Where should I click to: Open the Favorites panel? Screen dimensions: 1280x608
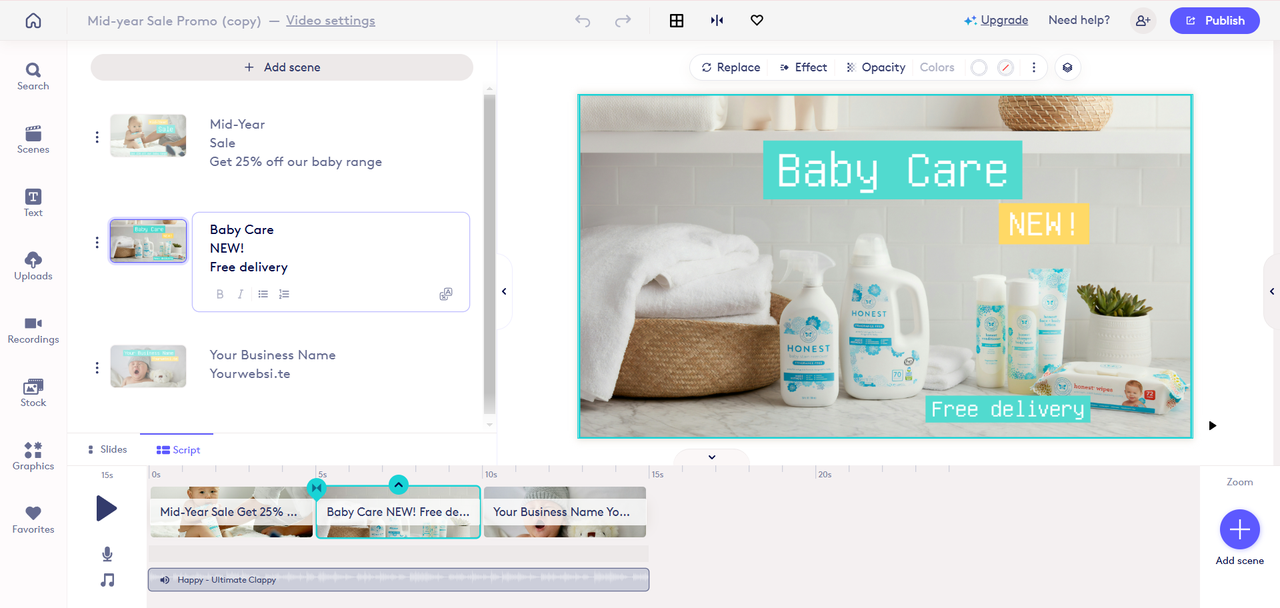[33, 520]
